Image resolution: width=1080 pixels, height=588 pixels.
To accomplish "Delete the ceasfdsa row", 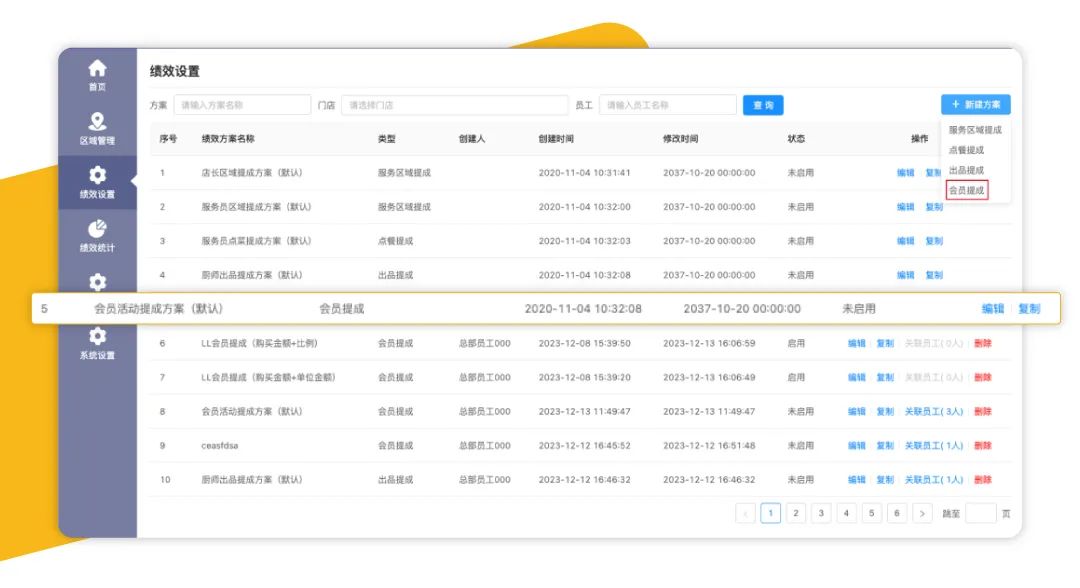I will pyautogui.click(x=983, y=445).
